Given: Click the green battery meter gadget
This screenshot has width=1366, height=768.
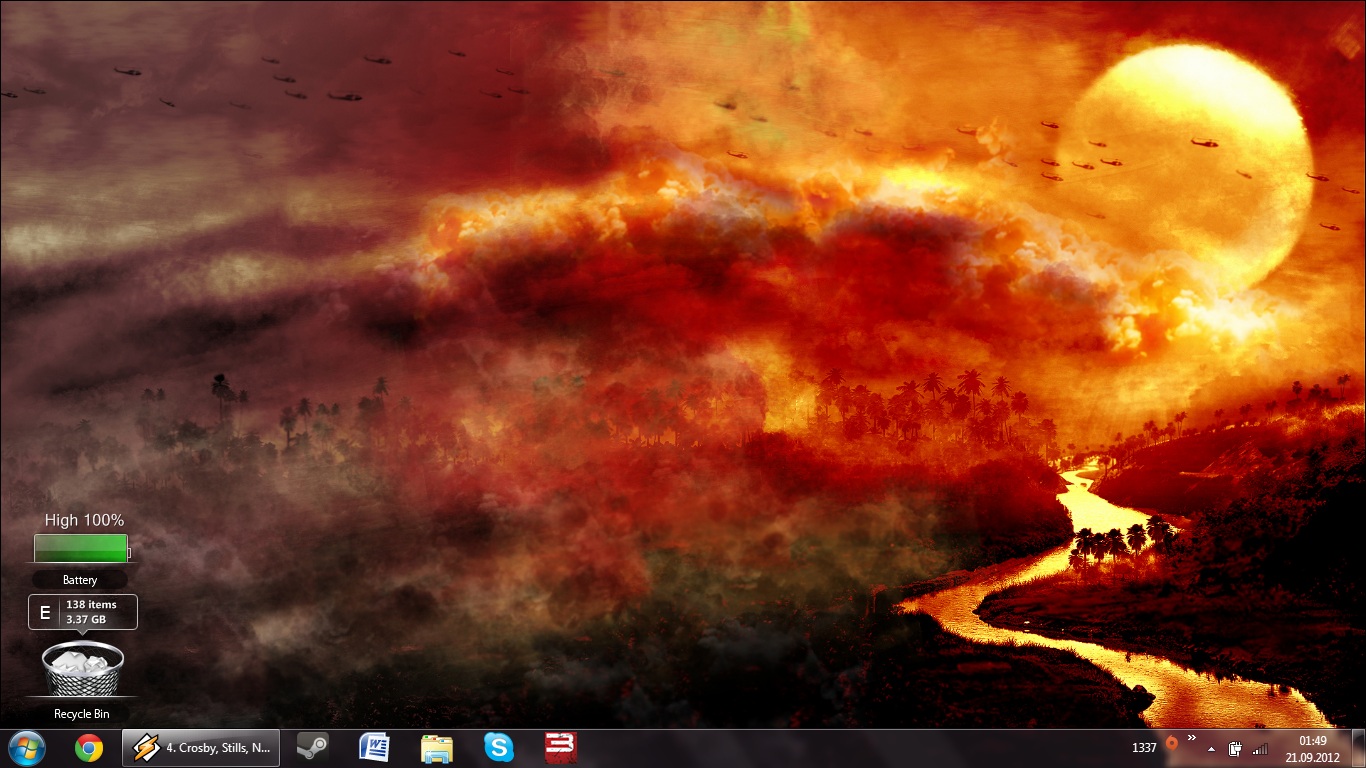Looking at the screenshot, I should (x=81, y=548).
